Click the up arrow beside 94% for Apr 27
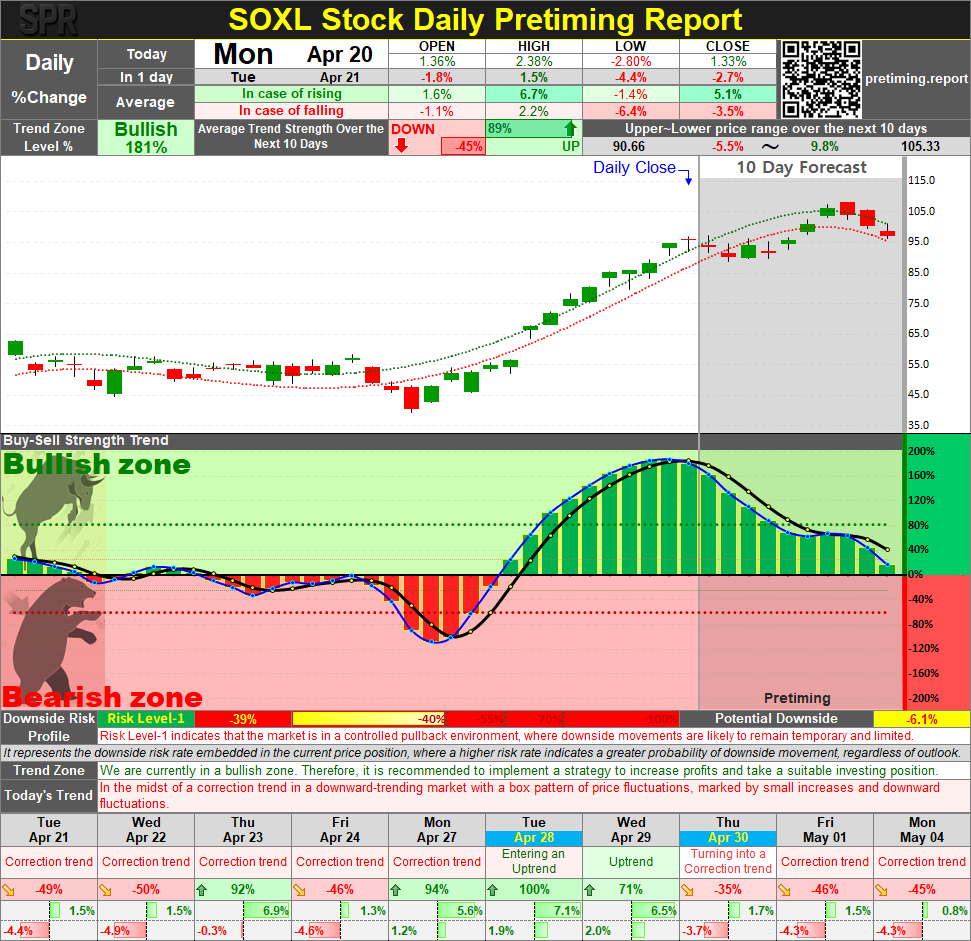Image resolution: width=971 pixels, height=941 pixels. click(x=396, y=890)
